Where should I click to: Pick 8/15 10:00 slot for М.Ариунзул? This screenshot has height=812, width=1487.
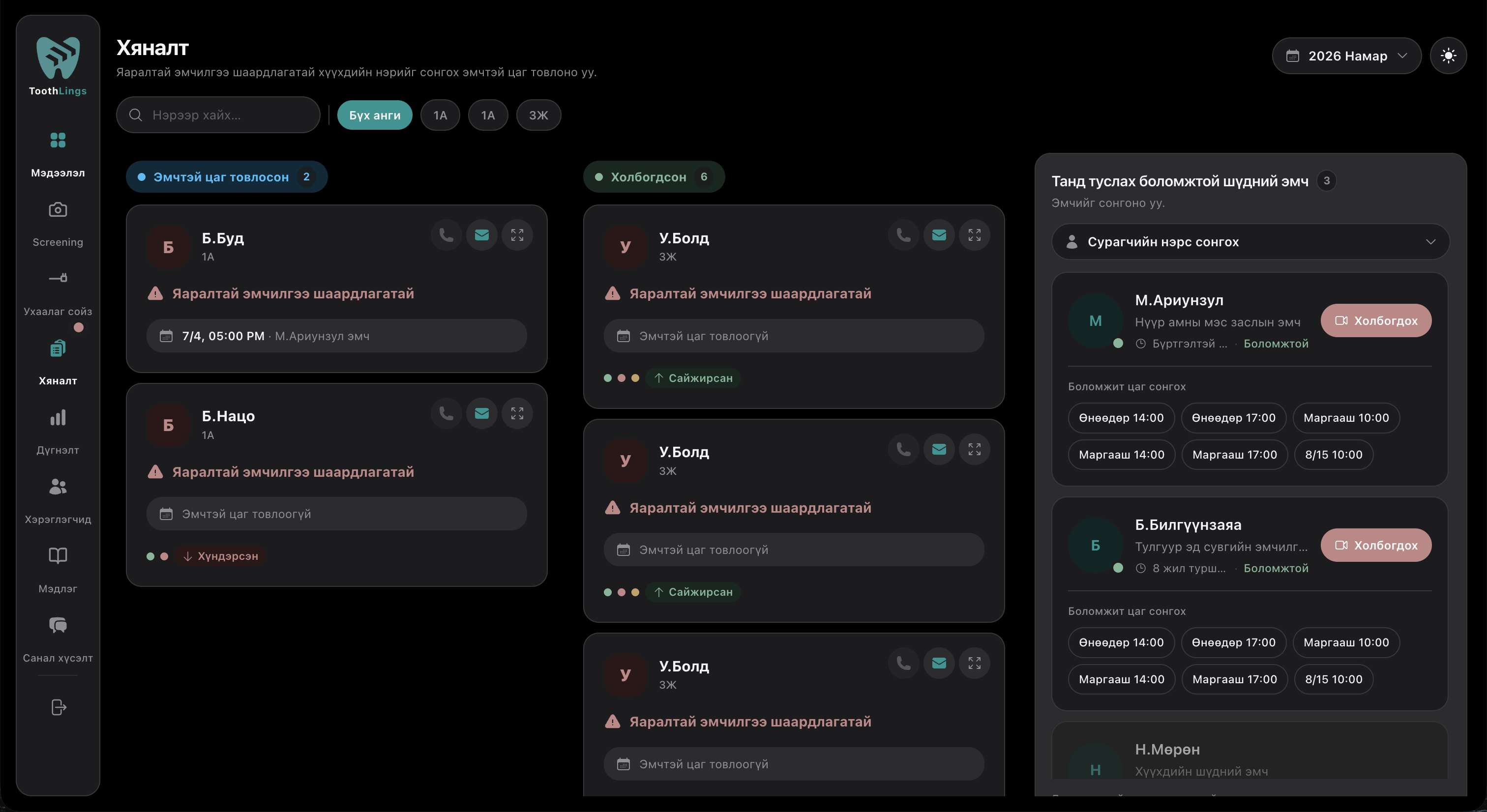[x=1334, y=455]
